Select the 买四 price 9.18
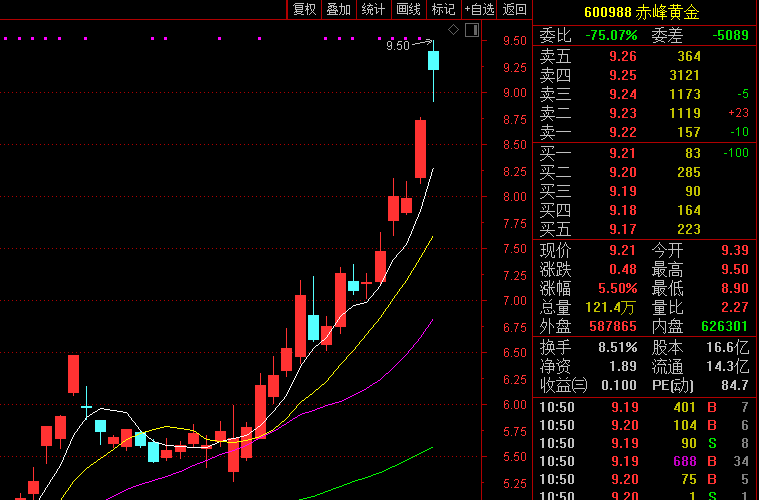The image size is (759, 500). click(x=622, y=210)
